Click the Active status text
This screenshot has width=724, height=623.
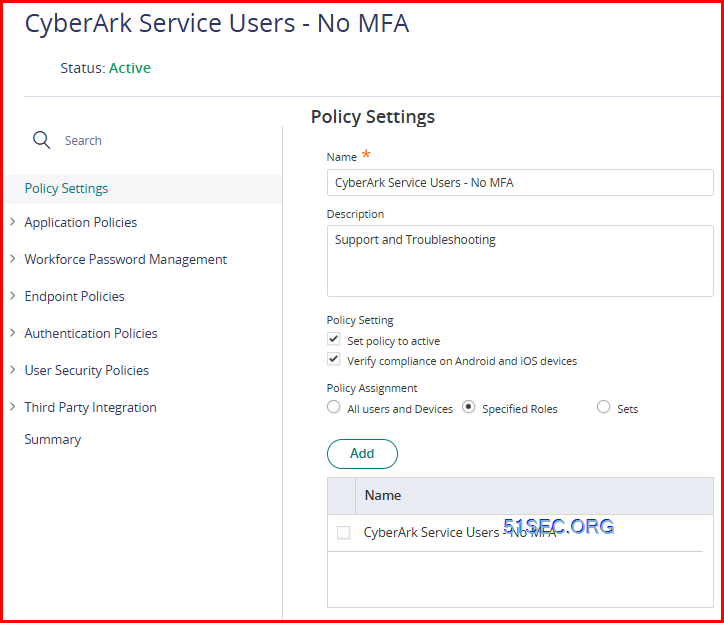click(130, 68)
